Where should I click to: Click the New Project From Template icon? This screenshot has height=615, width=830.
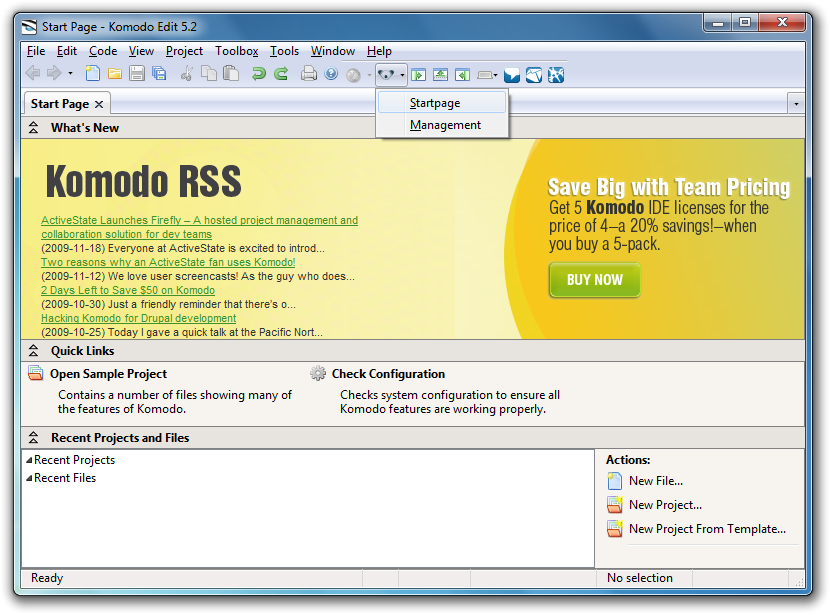(x=615, y=529)
